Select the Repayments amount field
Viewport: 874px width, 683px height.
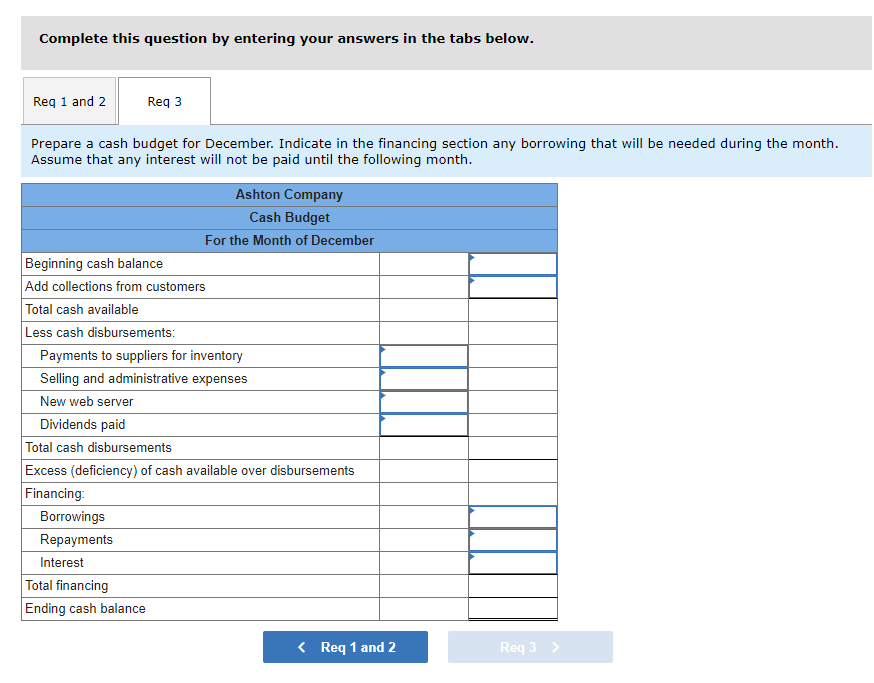pyautogui.click(x=513, y=540)
